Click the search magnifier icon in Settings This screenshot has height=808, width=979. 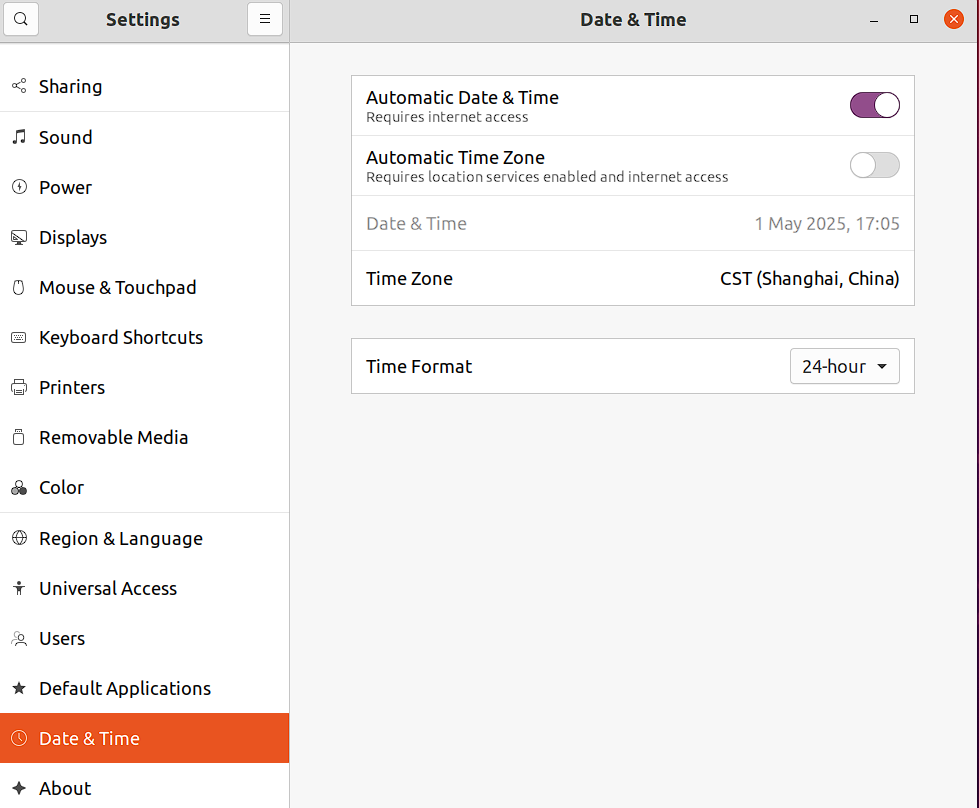click(x=21, y=19)
